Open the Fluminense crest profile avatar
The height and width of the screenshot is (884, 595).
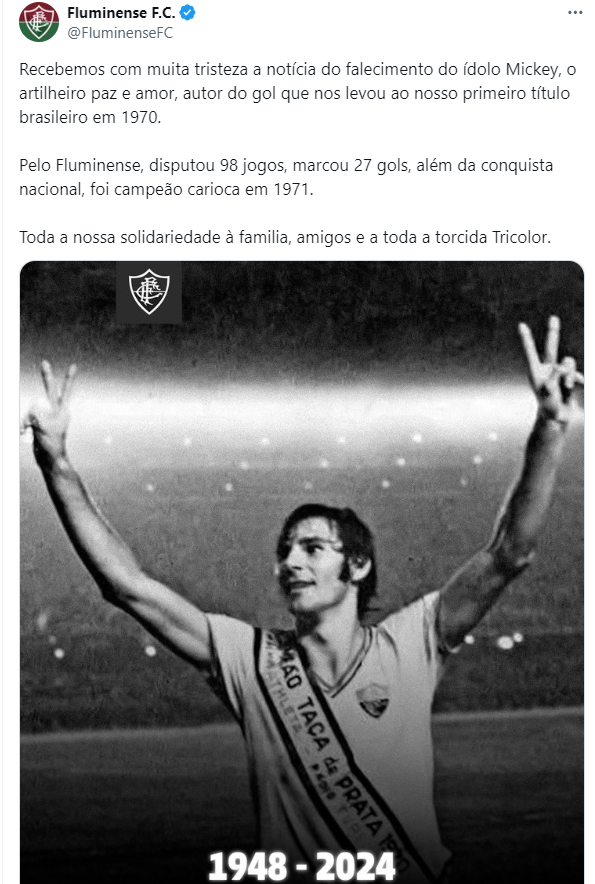38,22
